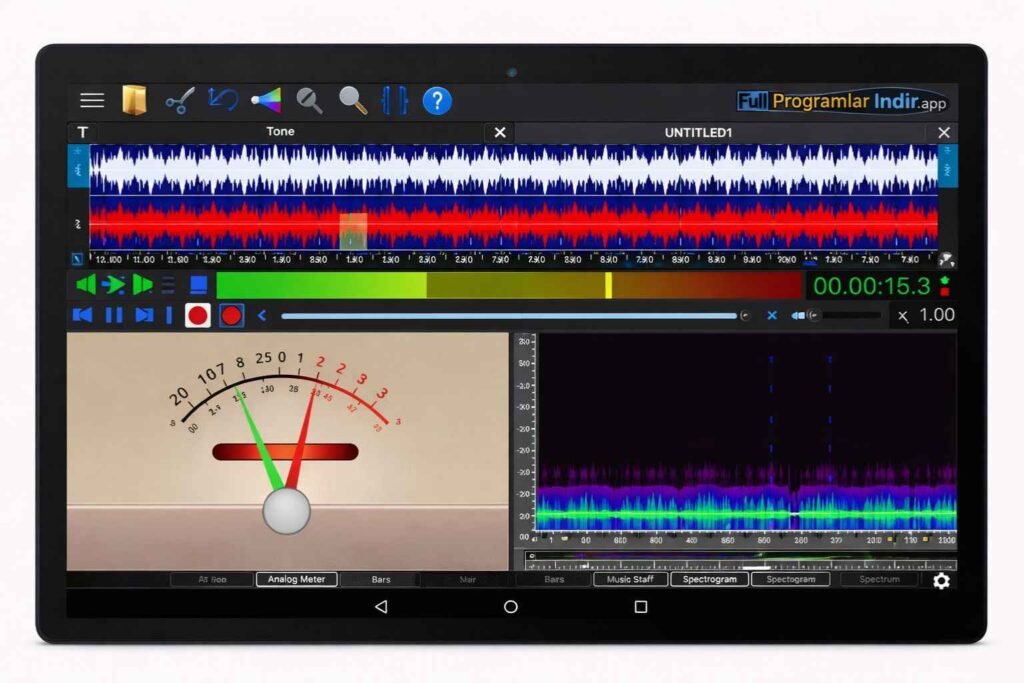Click the long light-blue position slider

pyautogui.click(x=510, y=316)
